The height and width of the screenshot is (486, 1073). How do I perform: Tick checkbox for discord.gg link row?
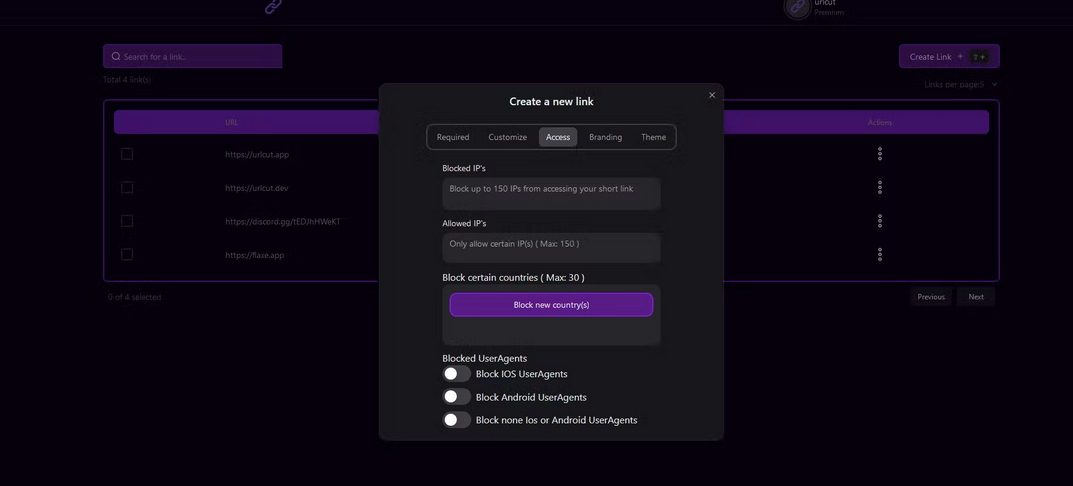[127, 221]
